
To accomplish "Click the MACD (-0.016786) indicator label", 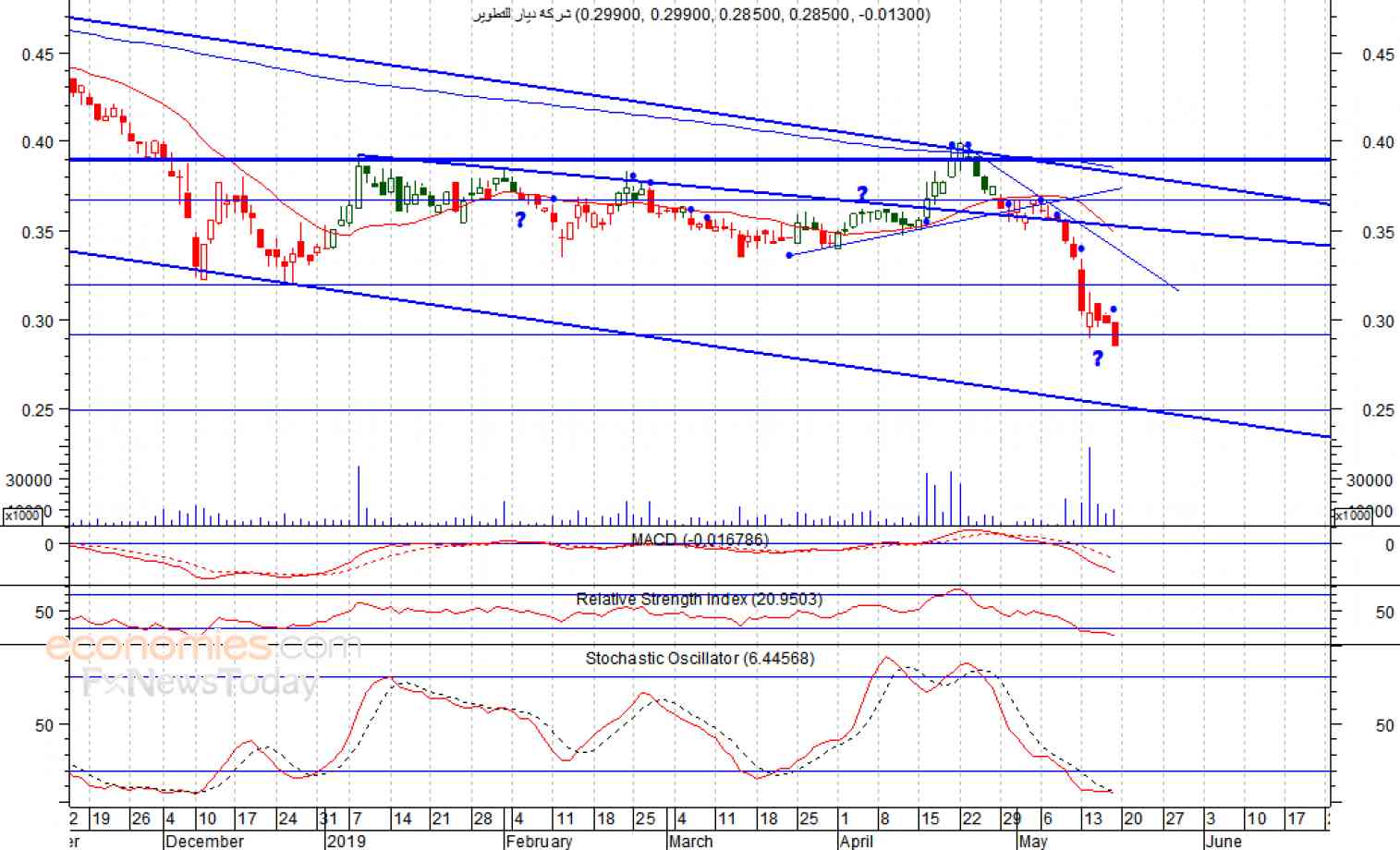I will point(700,540).
